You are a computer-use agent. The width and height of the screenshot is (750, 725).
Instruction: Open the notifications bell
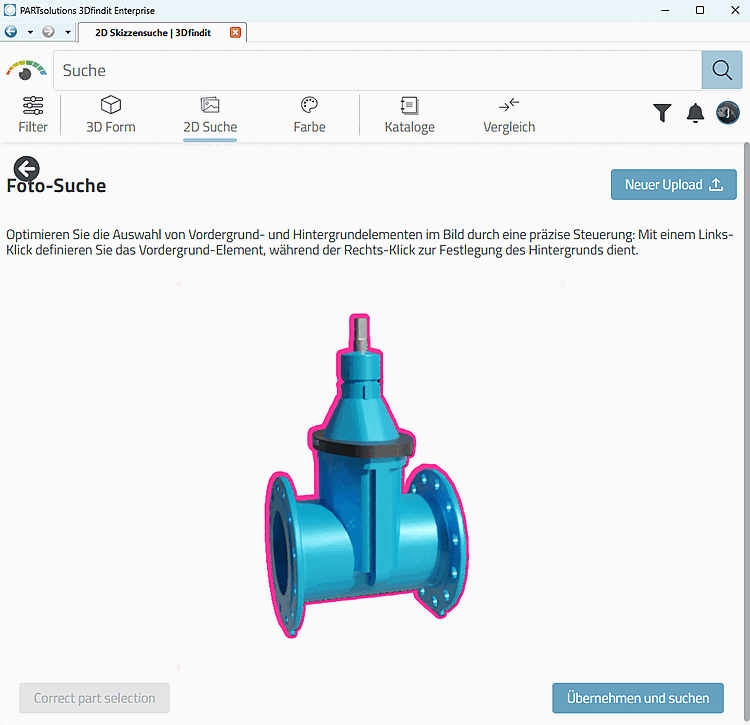[695, 113]
